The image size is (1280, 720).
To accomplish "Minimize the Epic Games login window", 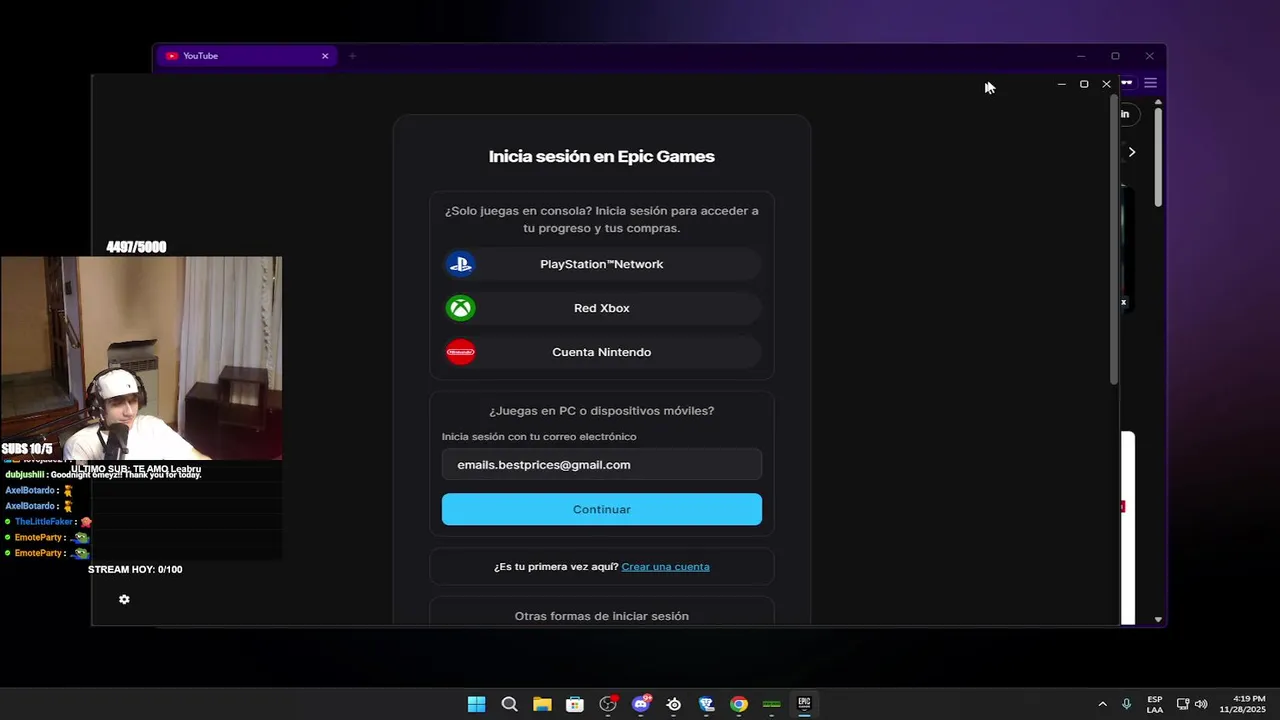I will click(x=1062, y=84).
